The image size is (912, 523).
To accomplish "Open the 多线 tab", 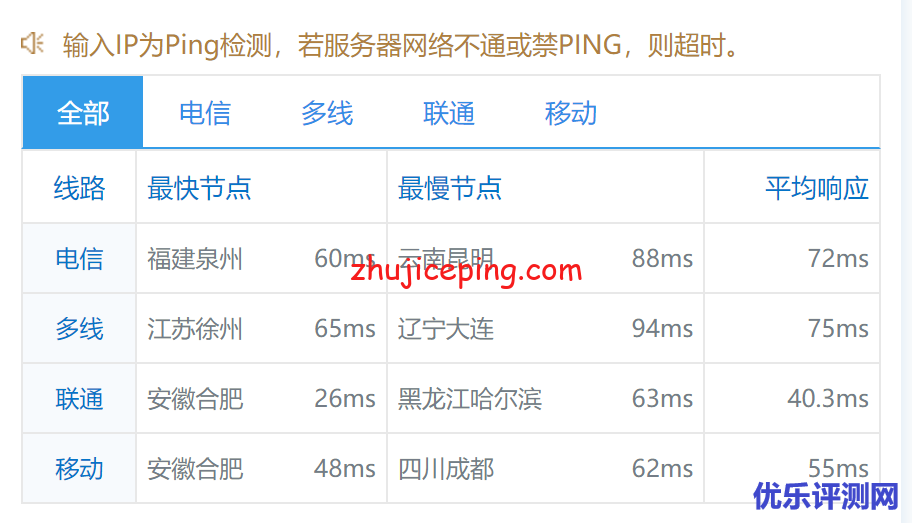I will [327, 112].
